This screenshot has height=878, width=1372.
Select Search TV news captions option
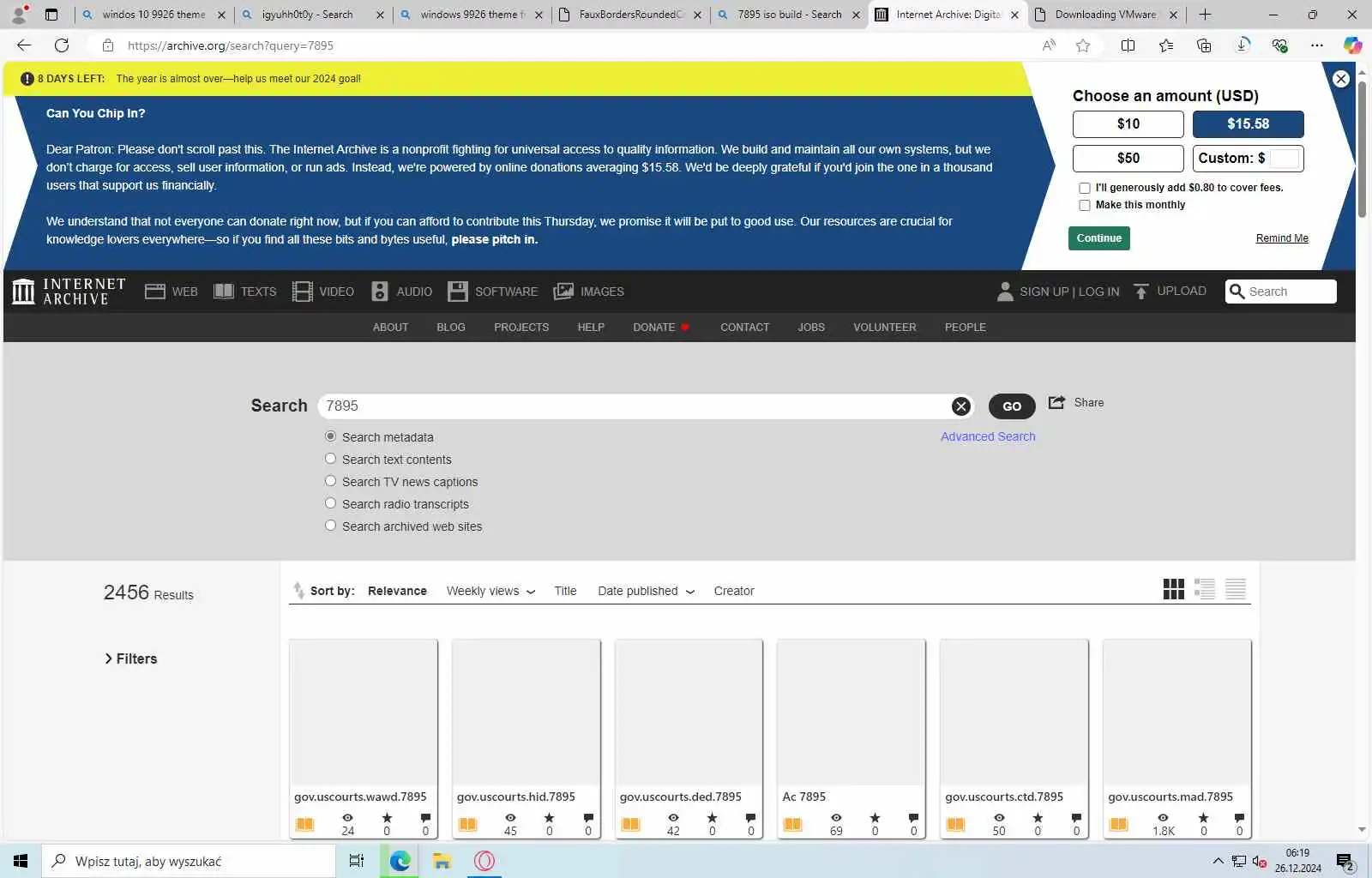[x=330, y=481]
